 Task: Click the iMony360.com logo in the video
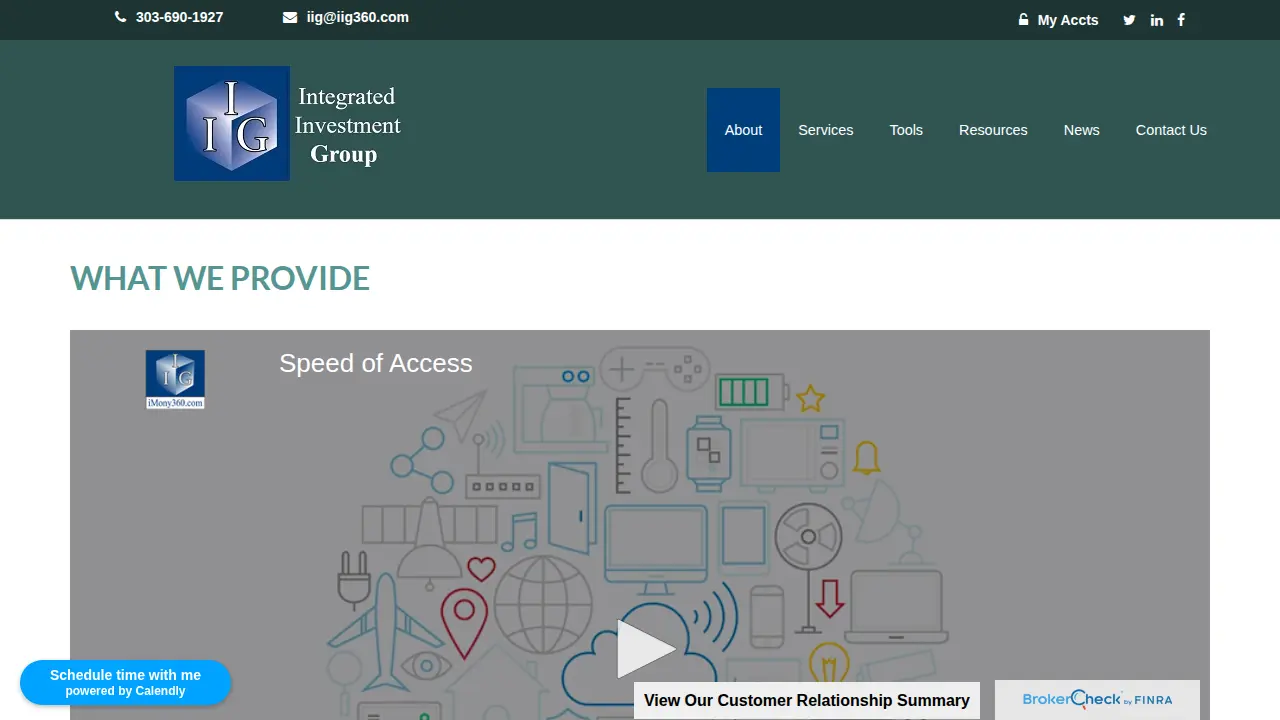175,379
